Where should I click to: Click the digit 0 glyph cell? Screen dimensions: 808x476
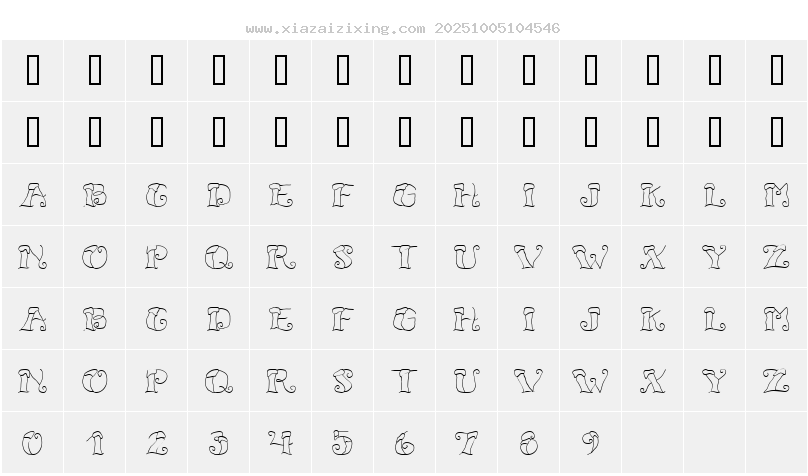coord(33,442)
